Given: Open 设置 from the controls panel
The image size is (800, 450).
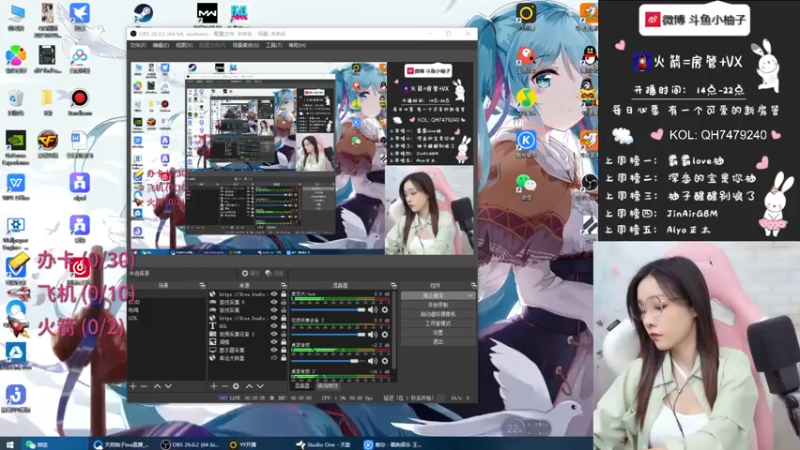Looking at the screenshot, I should [x=438, y=332].
